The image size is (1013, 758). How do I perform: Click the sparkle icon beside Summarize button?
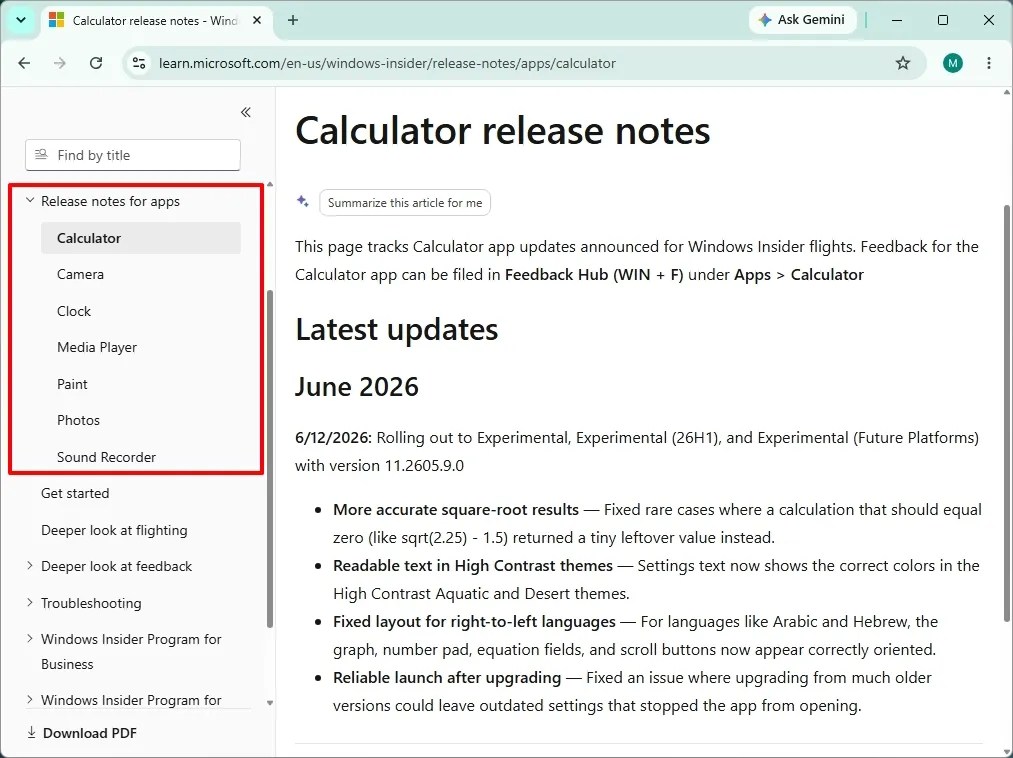pos(302,201)
